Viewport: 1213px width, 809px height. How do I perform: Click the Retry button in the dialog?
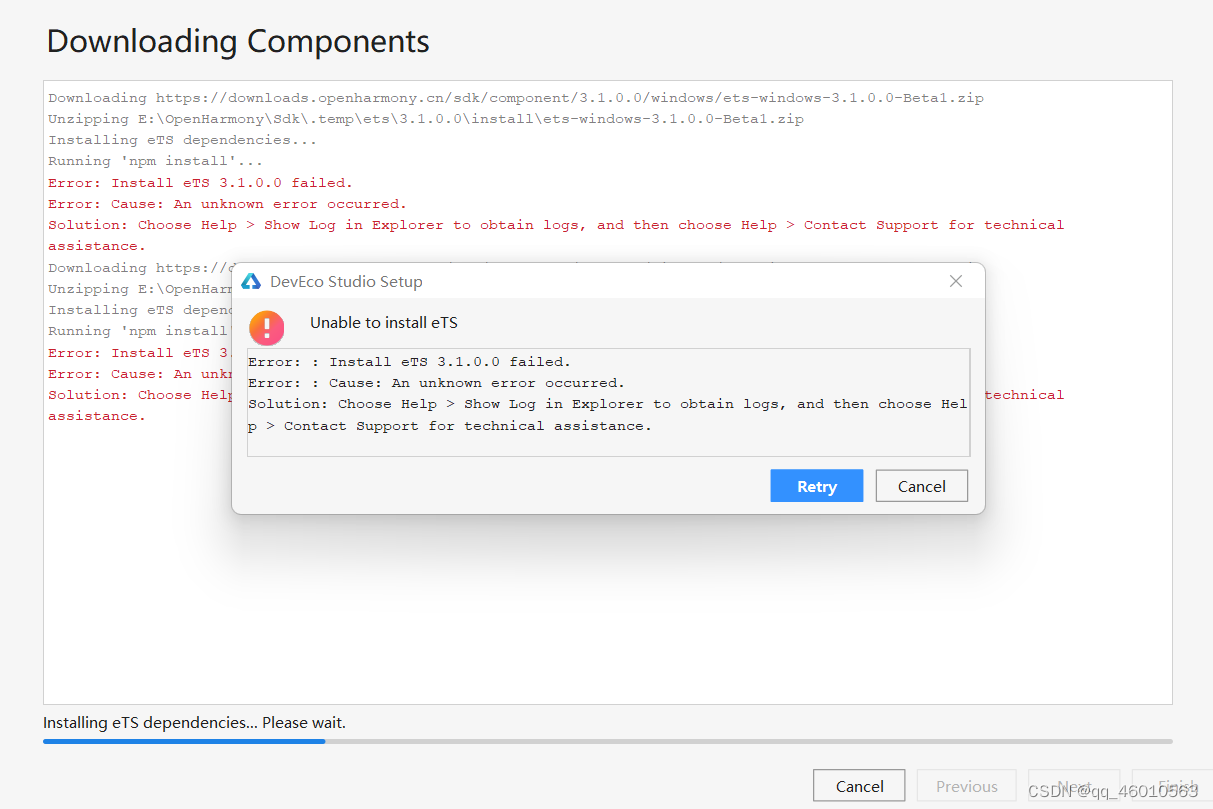[816, 486]
